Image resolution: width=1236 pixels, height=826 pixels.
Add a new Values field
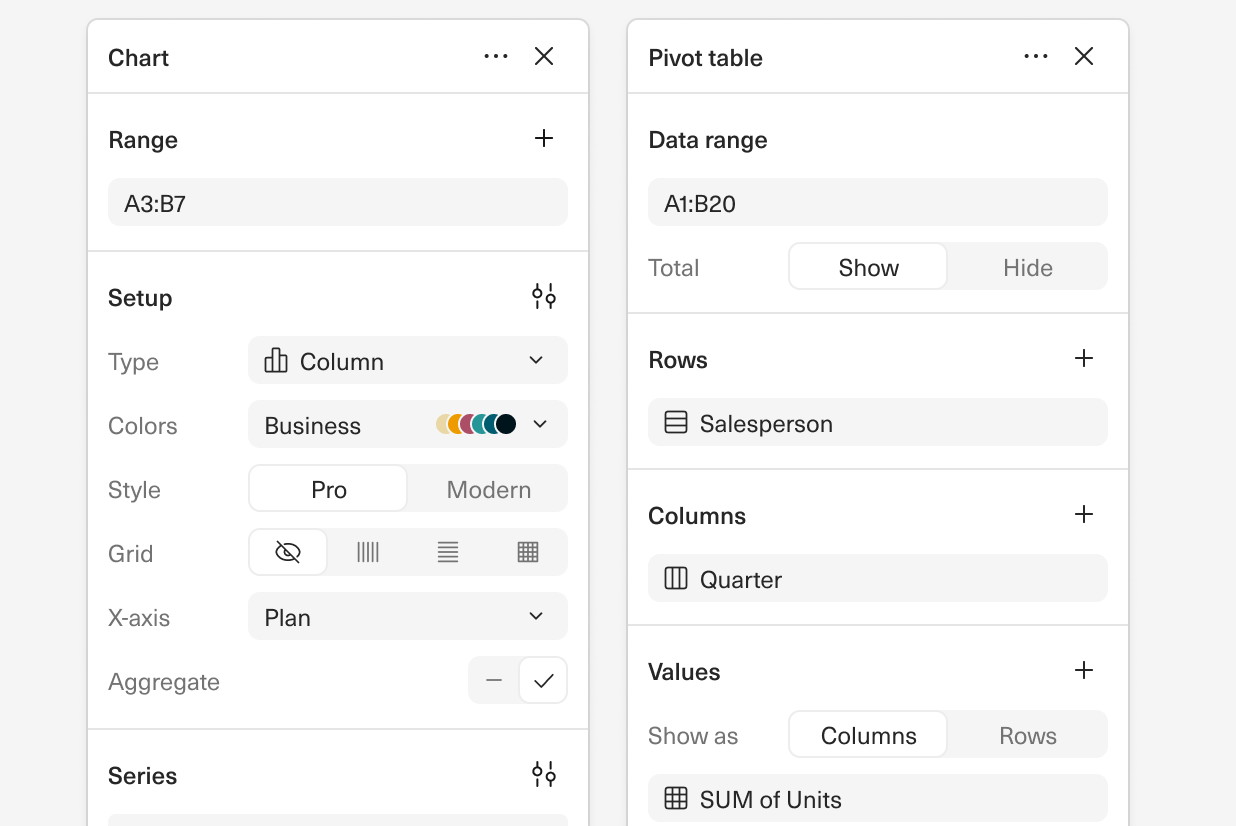(1084, 671)
